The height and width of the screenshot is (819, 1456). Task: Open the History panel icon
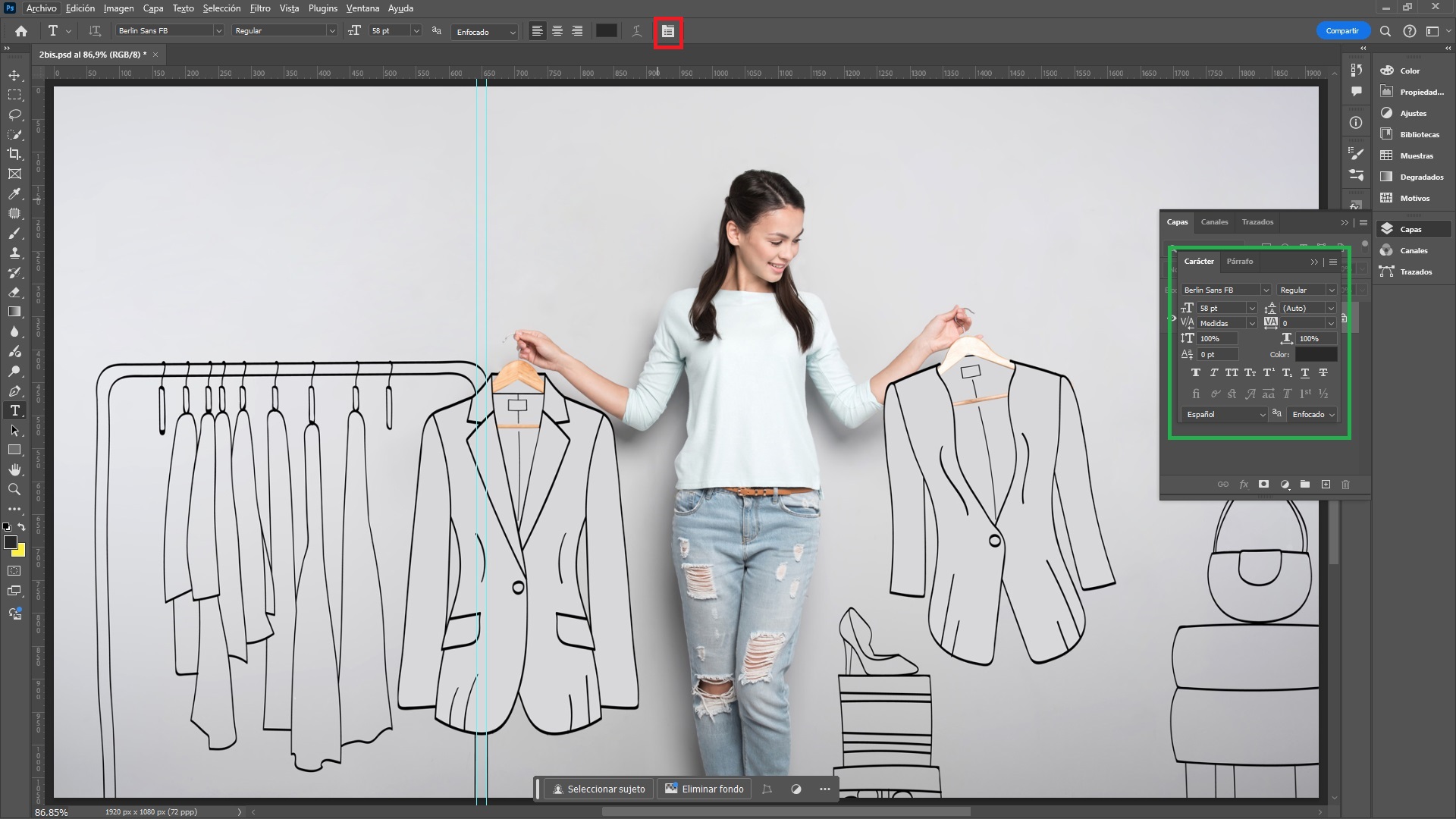tap(1357, 70)
